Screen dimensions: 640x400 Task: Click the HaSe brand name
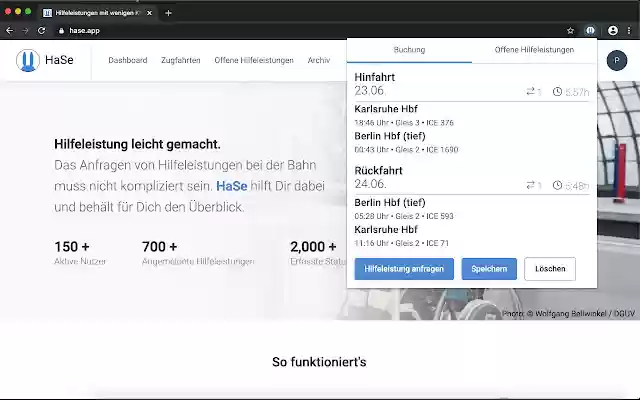(59, 60)
